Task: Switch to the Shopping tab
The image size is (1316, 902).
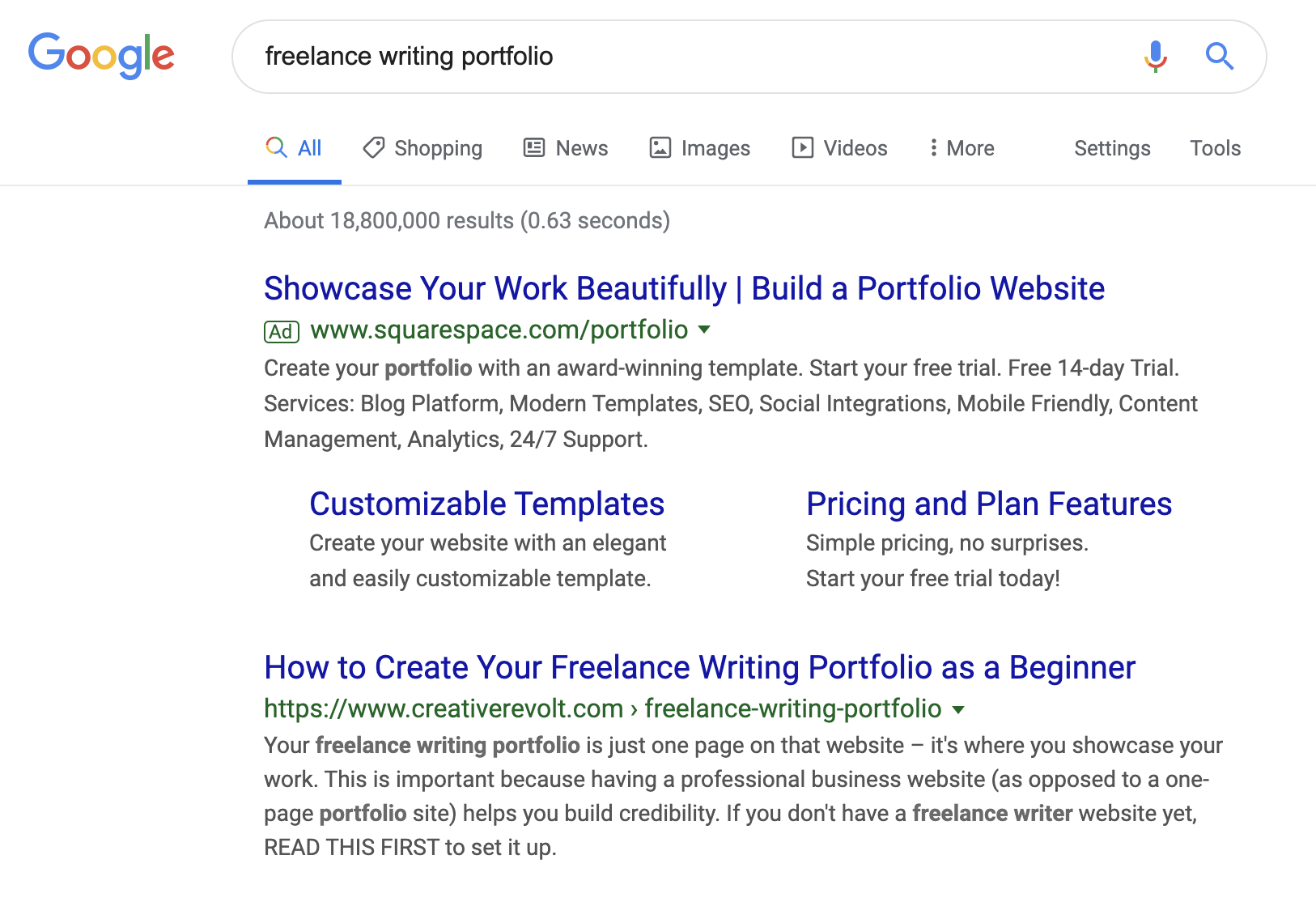Action: pyautogui.click(x=422, y=148)
